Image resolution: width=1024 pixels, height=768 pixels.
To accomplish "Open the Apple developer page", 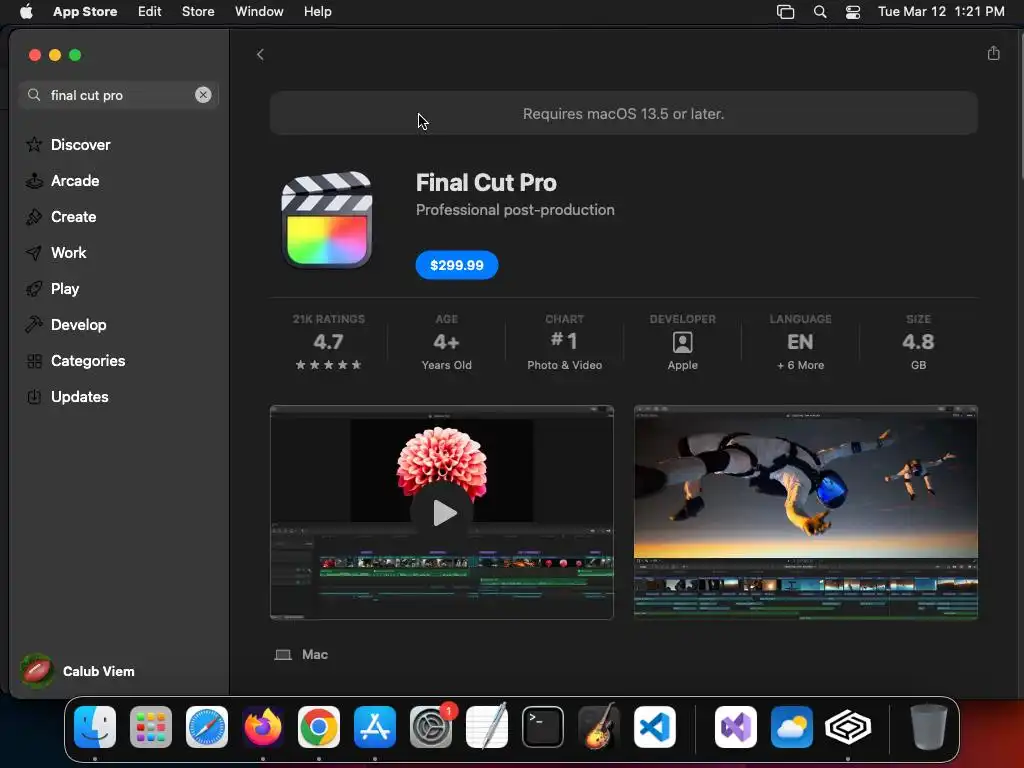I will (682, 343).
